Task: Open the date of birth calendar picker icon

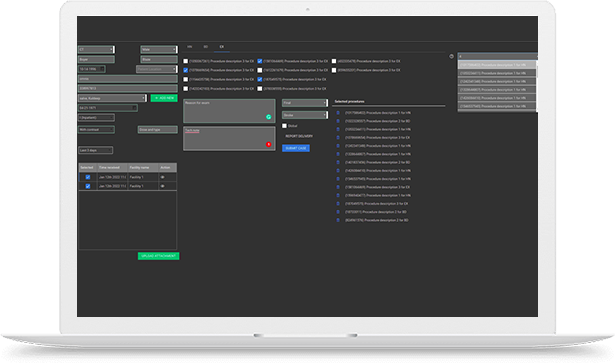Action: click(102, 69)
